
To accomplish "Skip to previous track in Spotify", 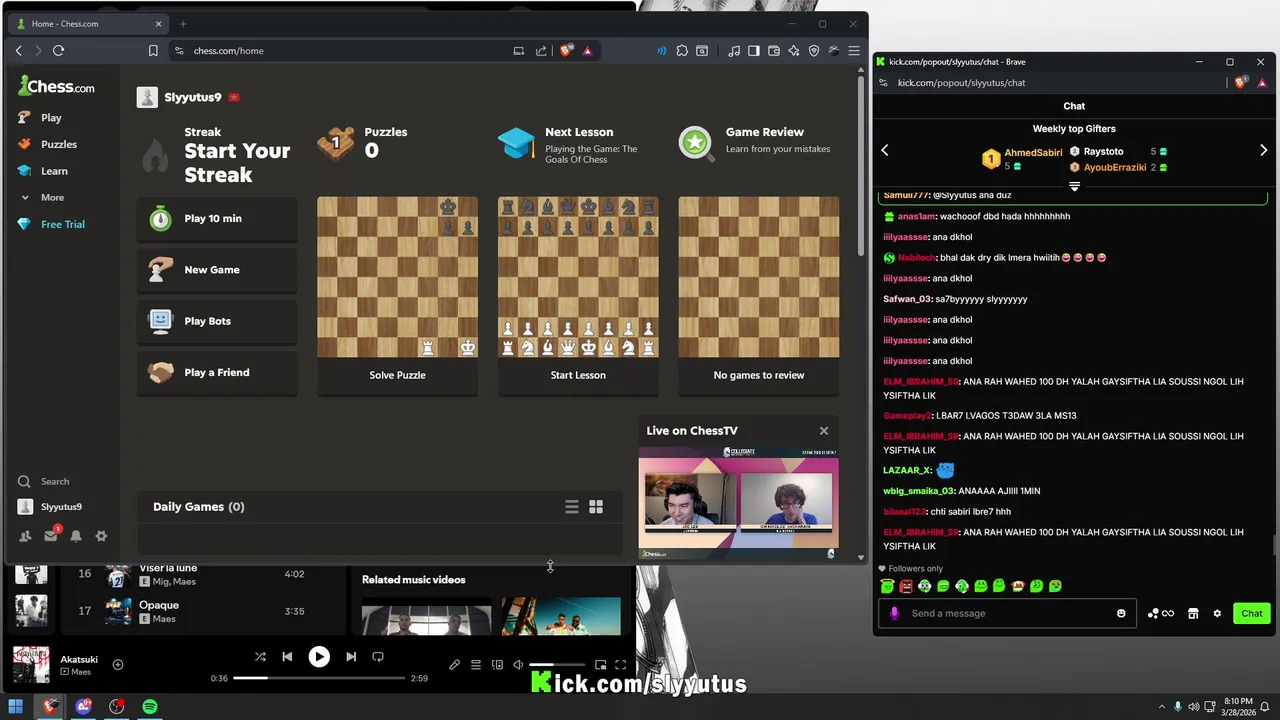I will (287, 657).
